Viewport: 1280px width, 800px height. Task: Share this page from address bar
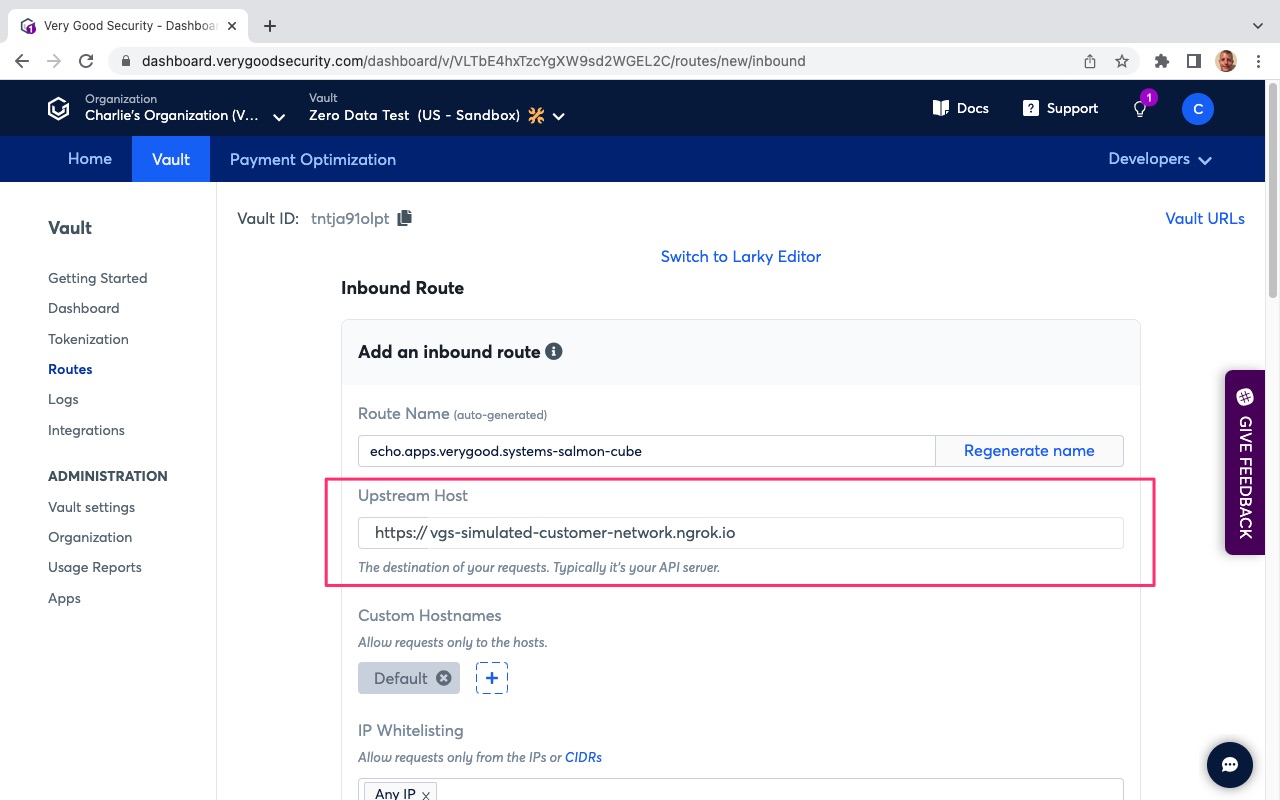[1090, 61]
